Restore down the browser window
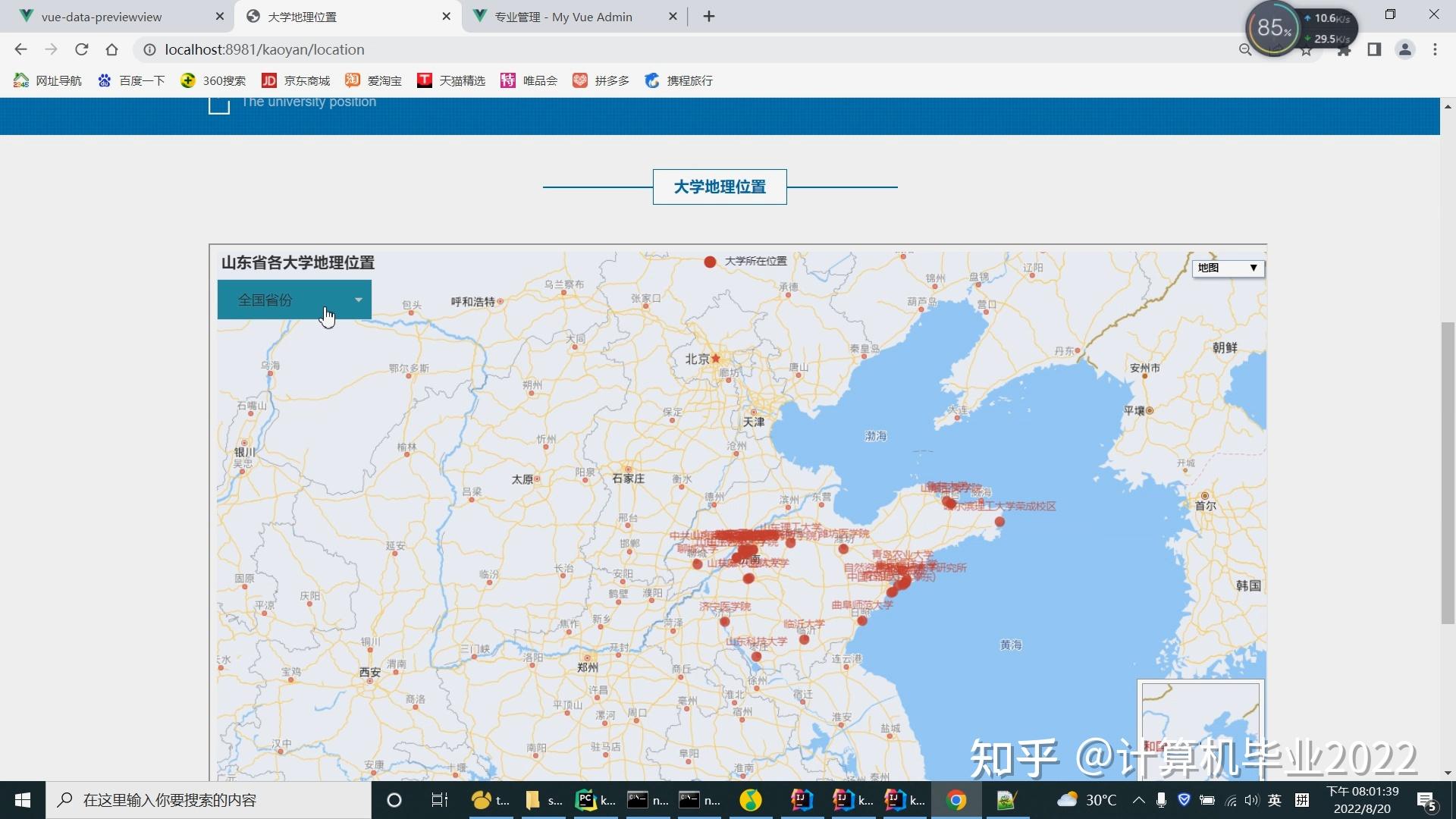This screenshot has width=1456, height=819. (1390, 14)
